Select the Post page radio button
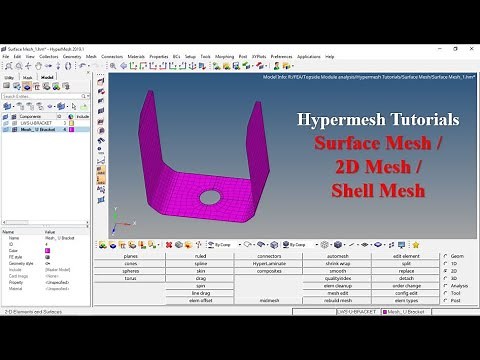 tap(446, 300)
